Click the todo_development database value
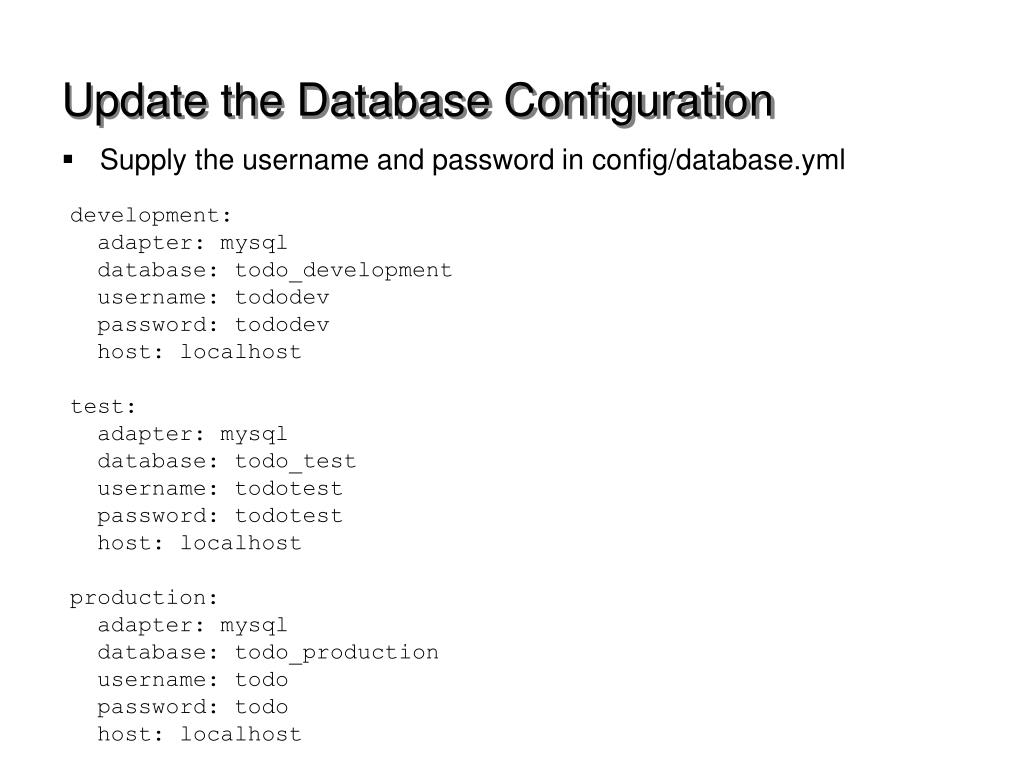 [344, 270]
